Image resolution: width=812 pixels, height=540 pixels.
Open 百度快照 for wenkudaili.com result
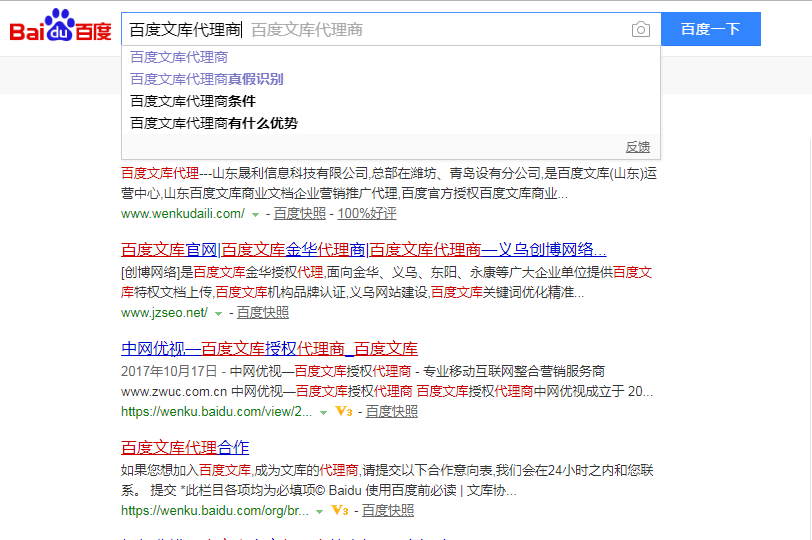coord(300,213)
